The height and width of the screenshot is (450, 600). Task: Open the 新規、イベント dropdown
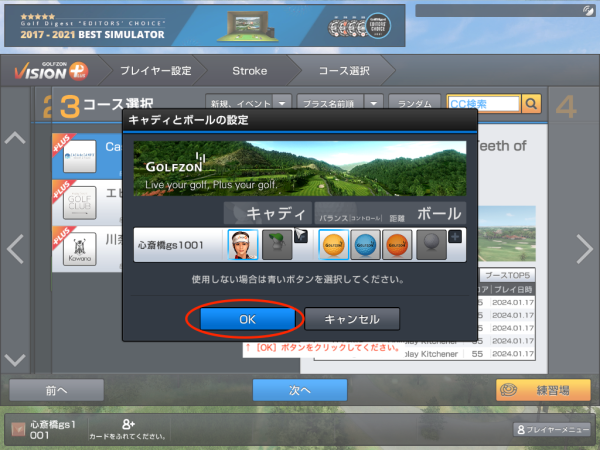pos(248,104)
